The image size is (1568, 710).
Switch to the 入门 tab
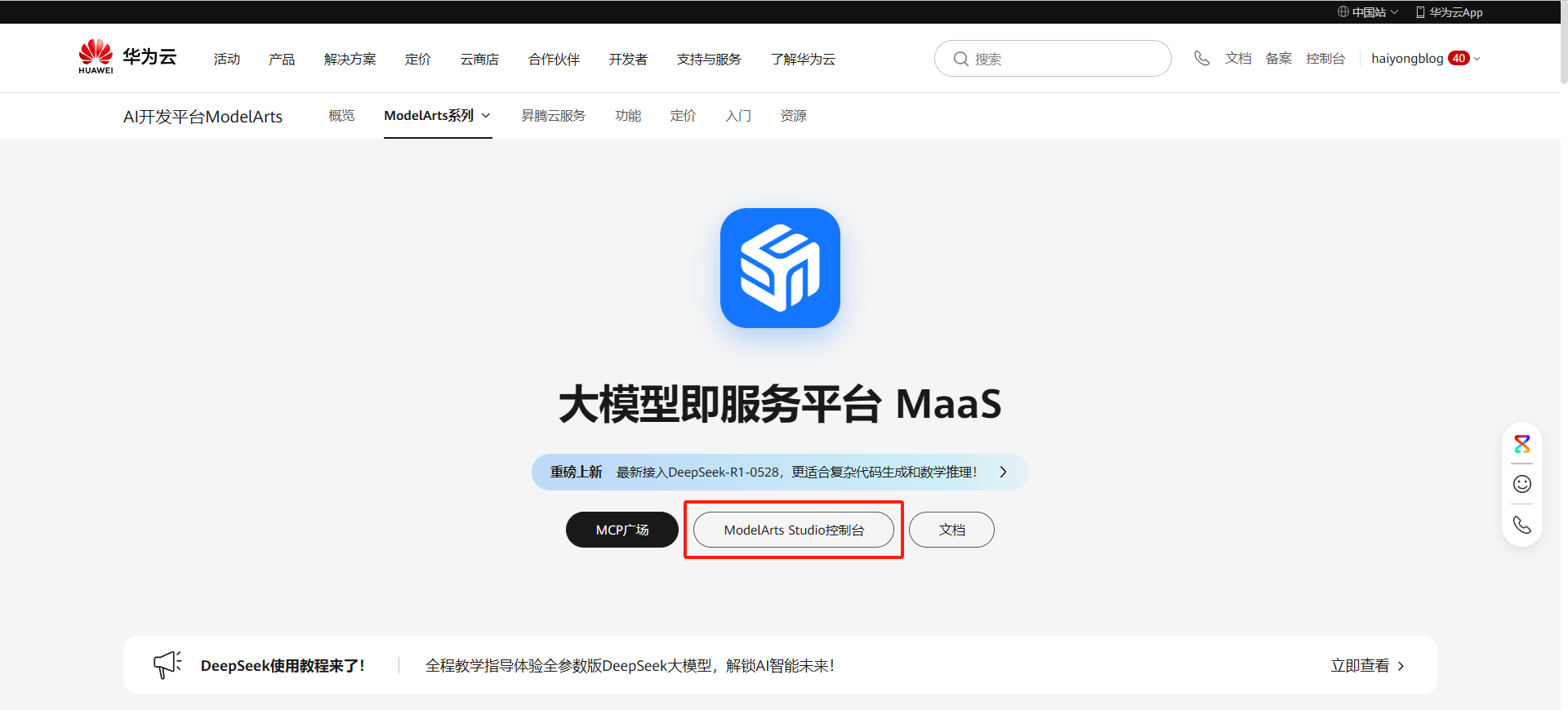(x=738, y=116)
